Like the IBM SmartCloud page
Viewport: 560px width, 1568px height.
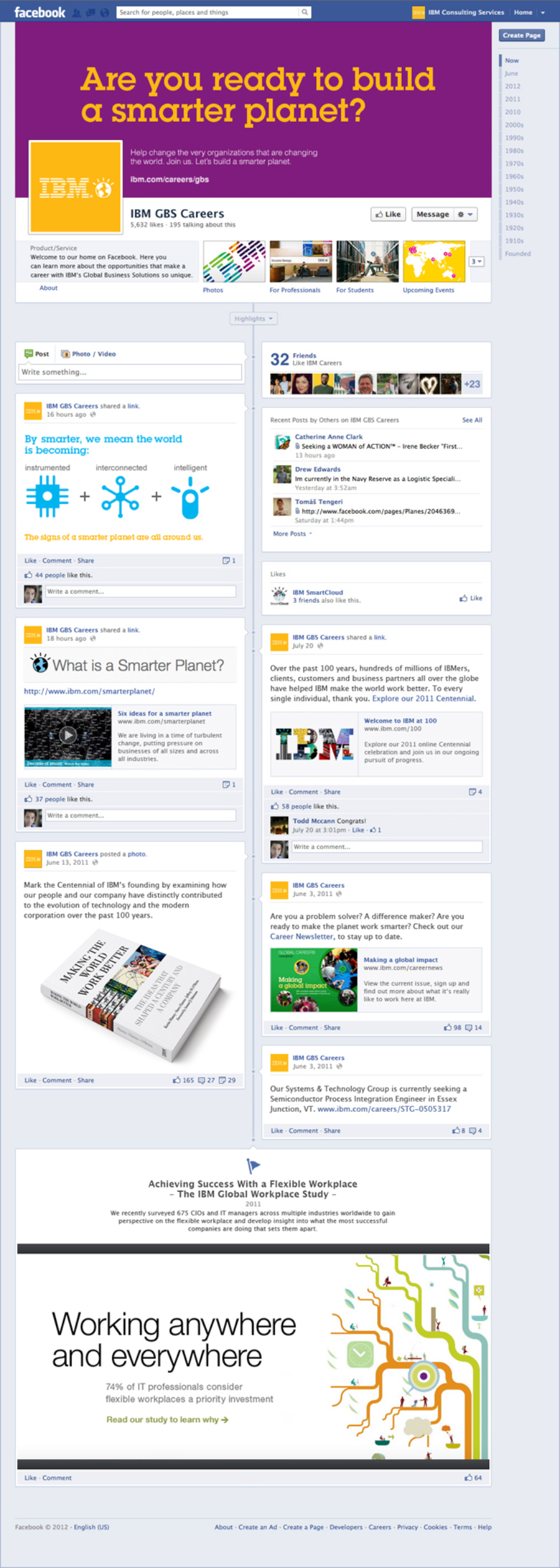point(471,598)
